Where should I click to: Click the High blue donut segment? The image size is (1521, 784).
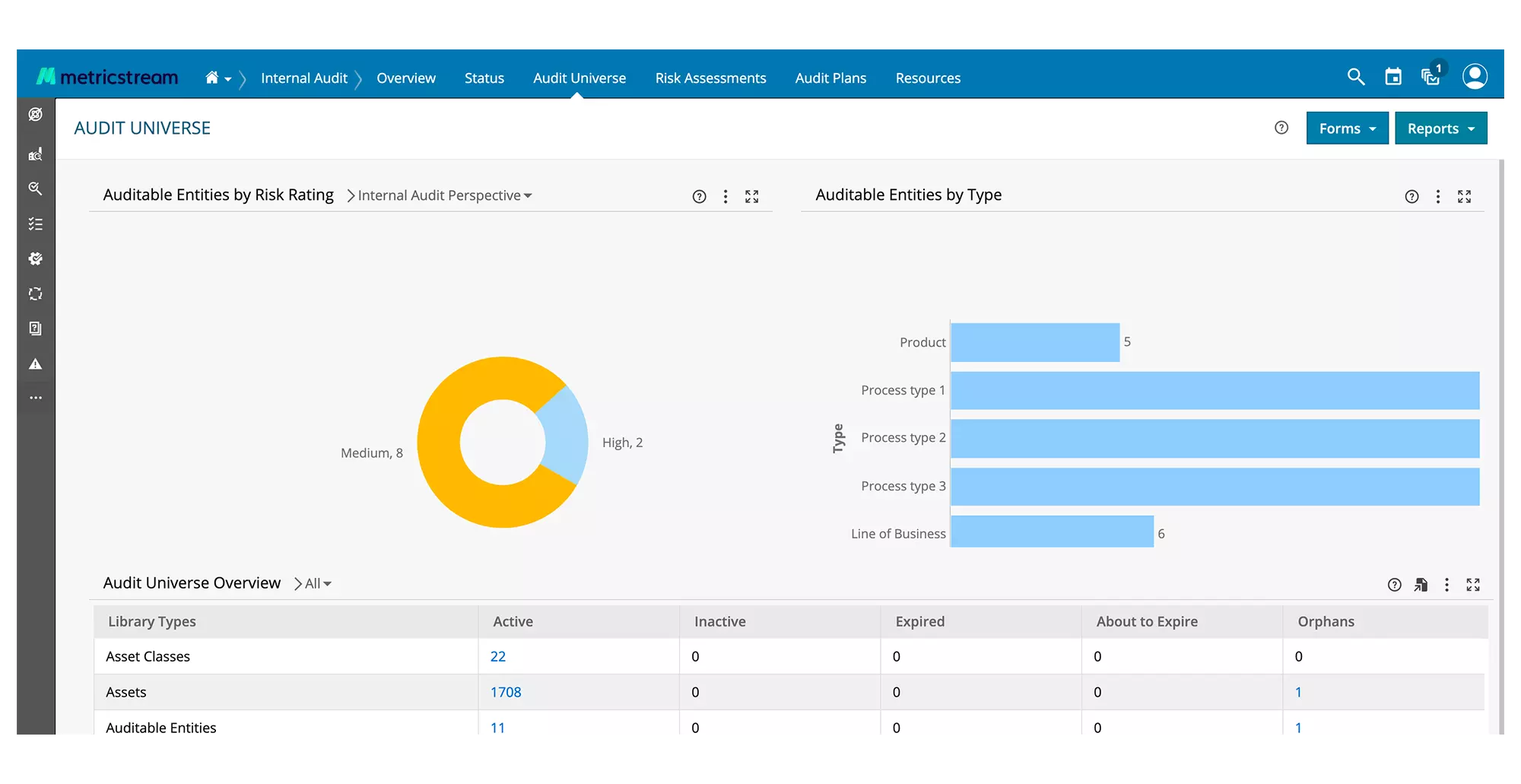tap(567, 437)
